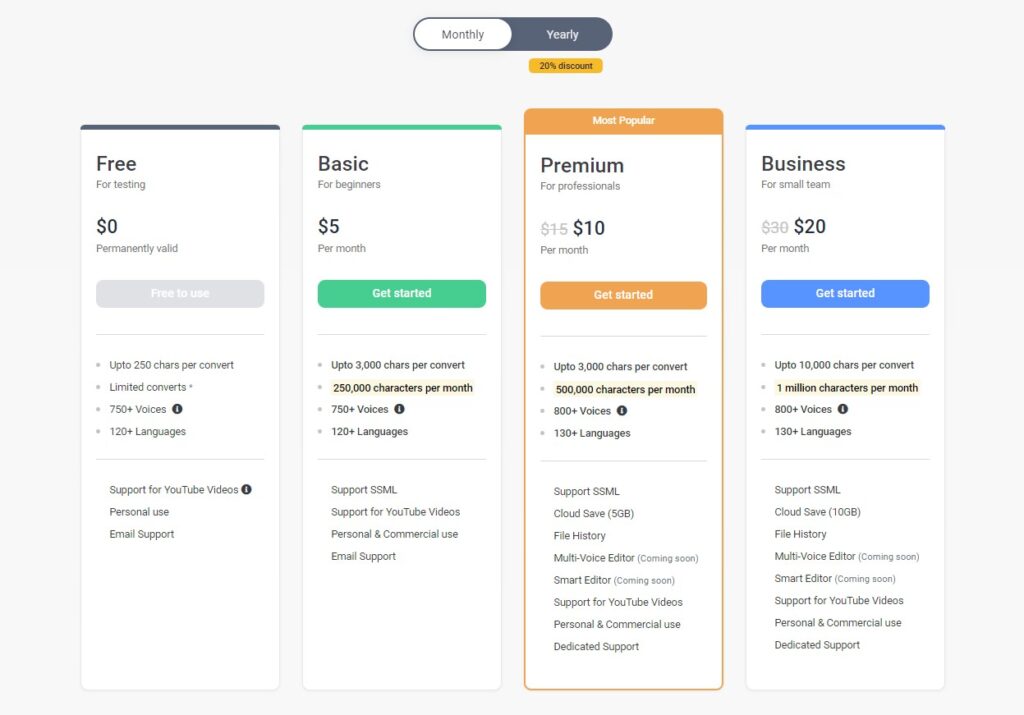Click info icon beside Premium plan 800+ Voices

[621, 411]
